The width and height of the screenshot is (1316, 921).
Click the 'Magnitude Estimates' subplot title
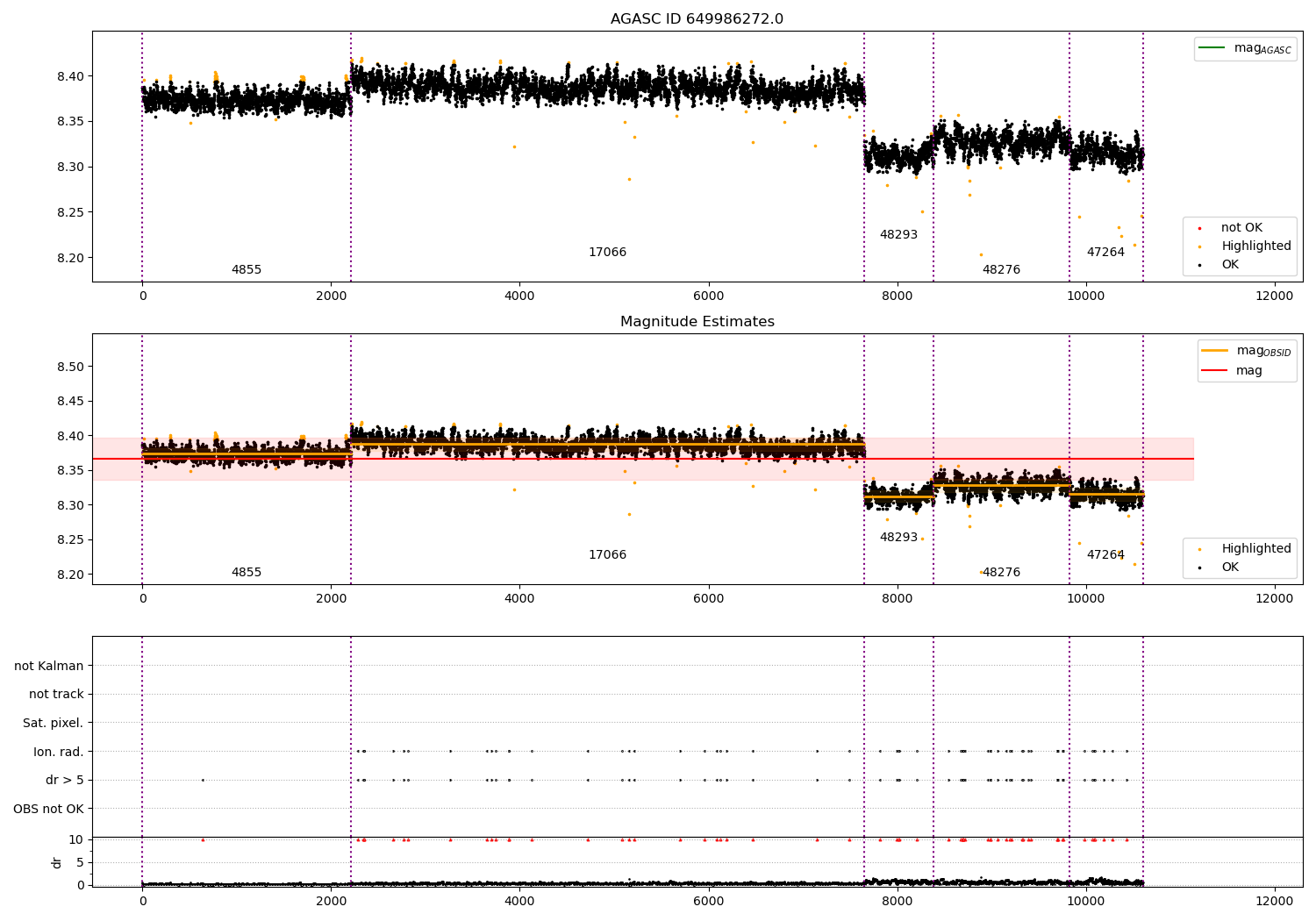click(x=697, y=322)
